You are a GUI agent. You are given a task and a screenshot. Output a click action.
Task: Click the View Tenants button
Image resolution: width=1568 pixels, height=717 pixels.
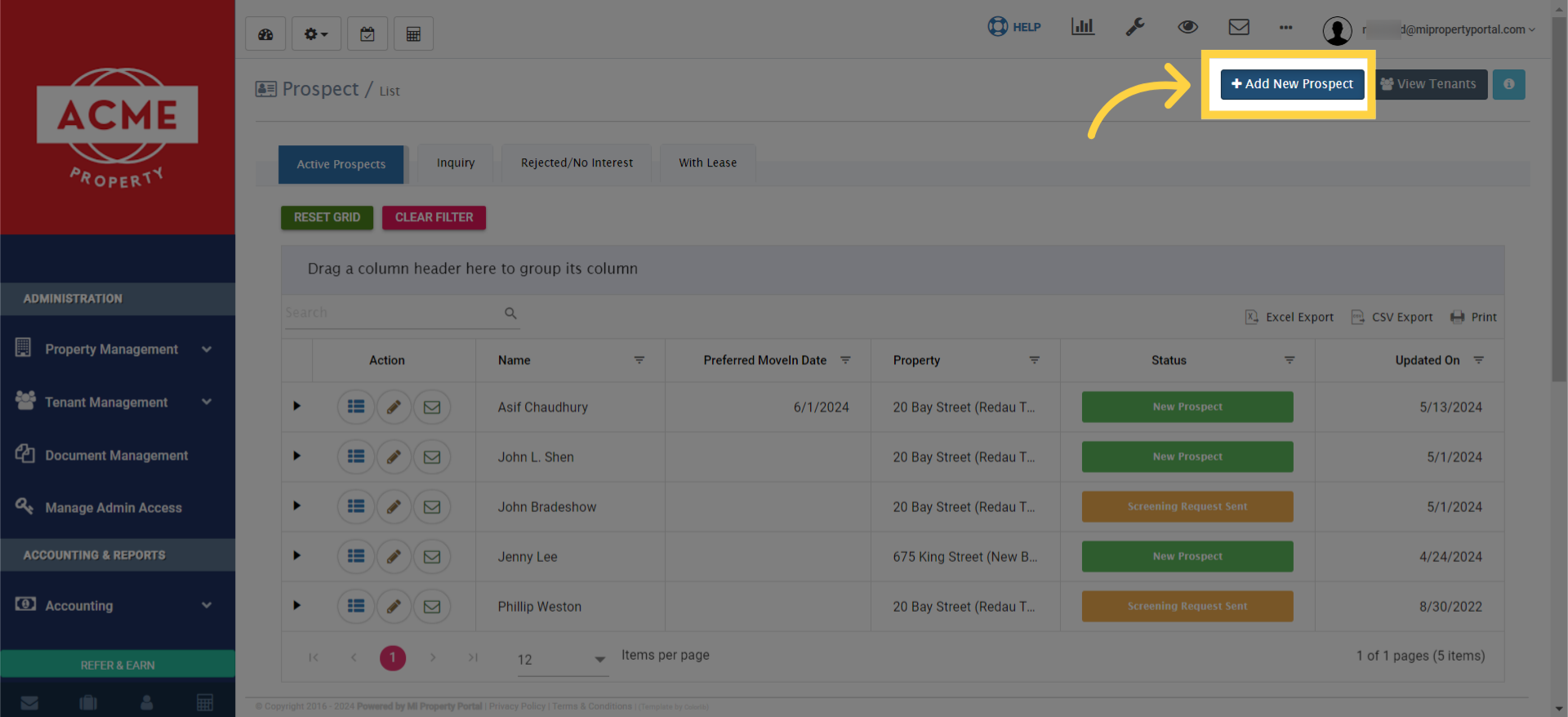pos(1430,84)
